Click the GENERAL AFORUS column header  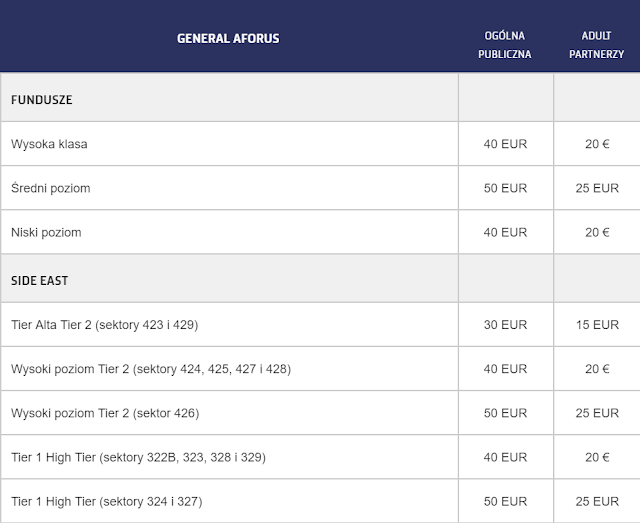[x=228, y=39]
